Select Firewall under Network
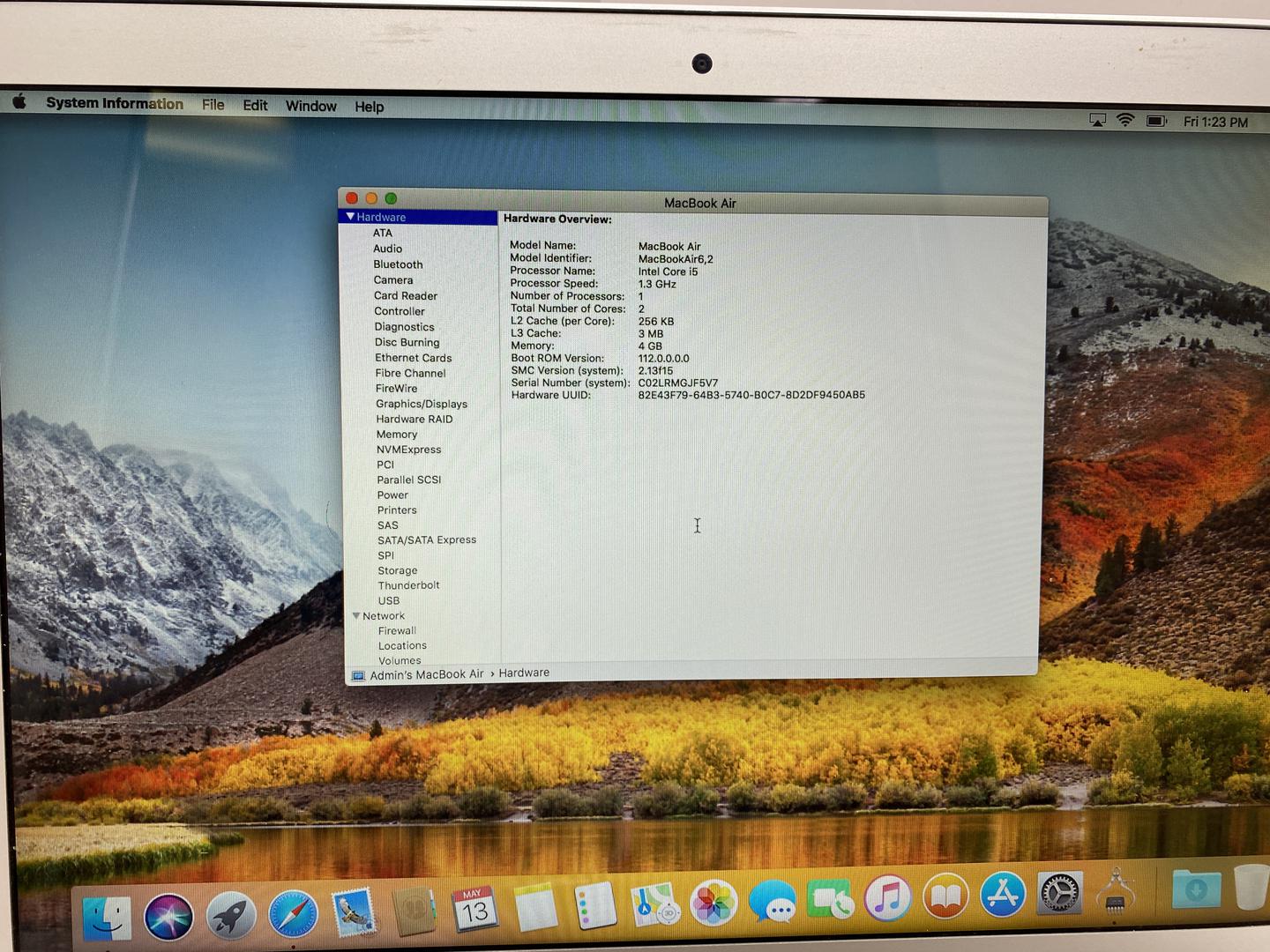The width and height of the screenshot is (1270, 952). [x=397, y=631]
